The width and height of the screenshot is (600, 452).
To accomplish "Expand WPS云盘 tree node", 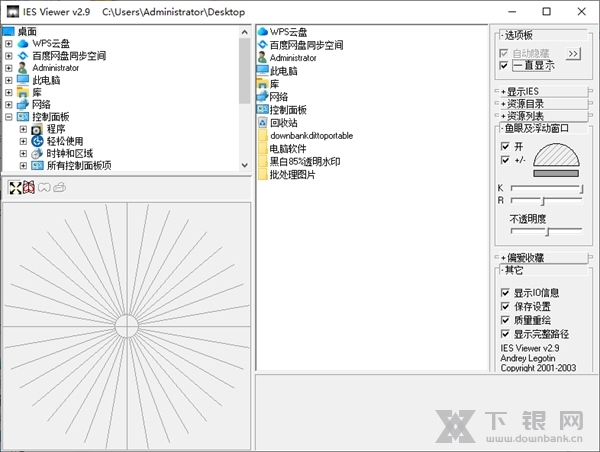I will [x=8, y=44].
